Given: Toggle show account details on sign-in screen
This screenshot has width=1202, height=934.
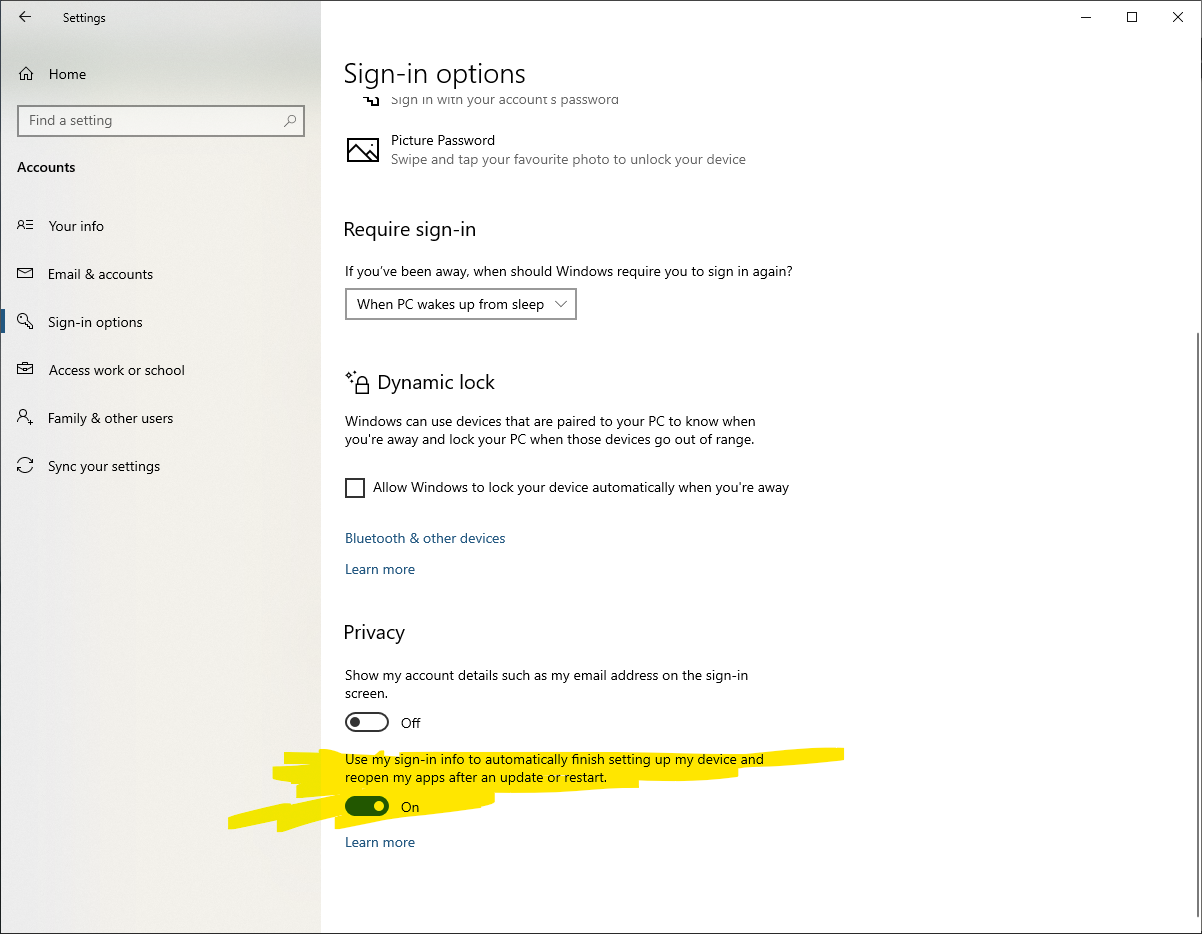Looking at the screenshot, I should tap(367, 722).
